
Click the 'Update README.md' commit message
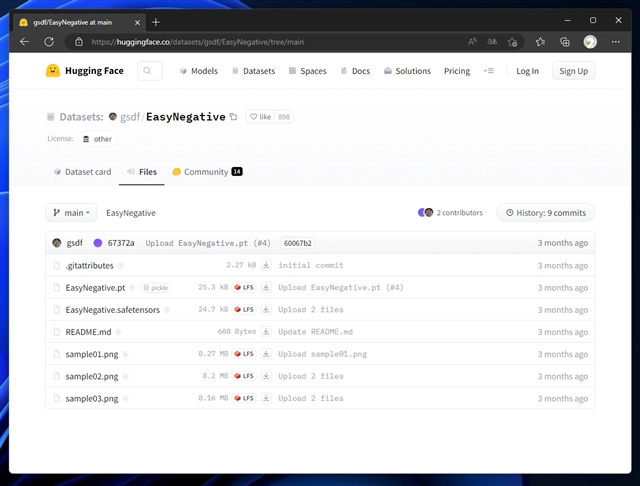[315, 331]
